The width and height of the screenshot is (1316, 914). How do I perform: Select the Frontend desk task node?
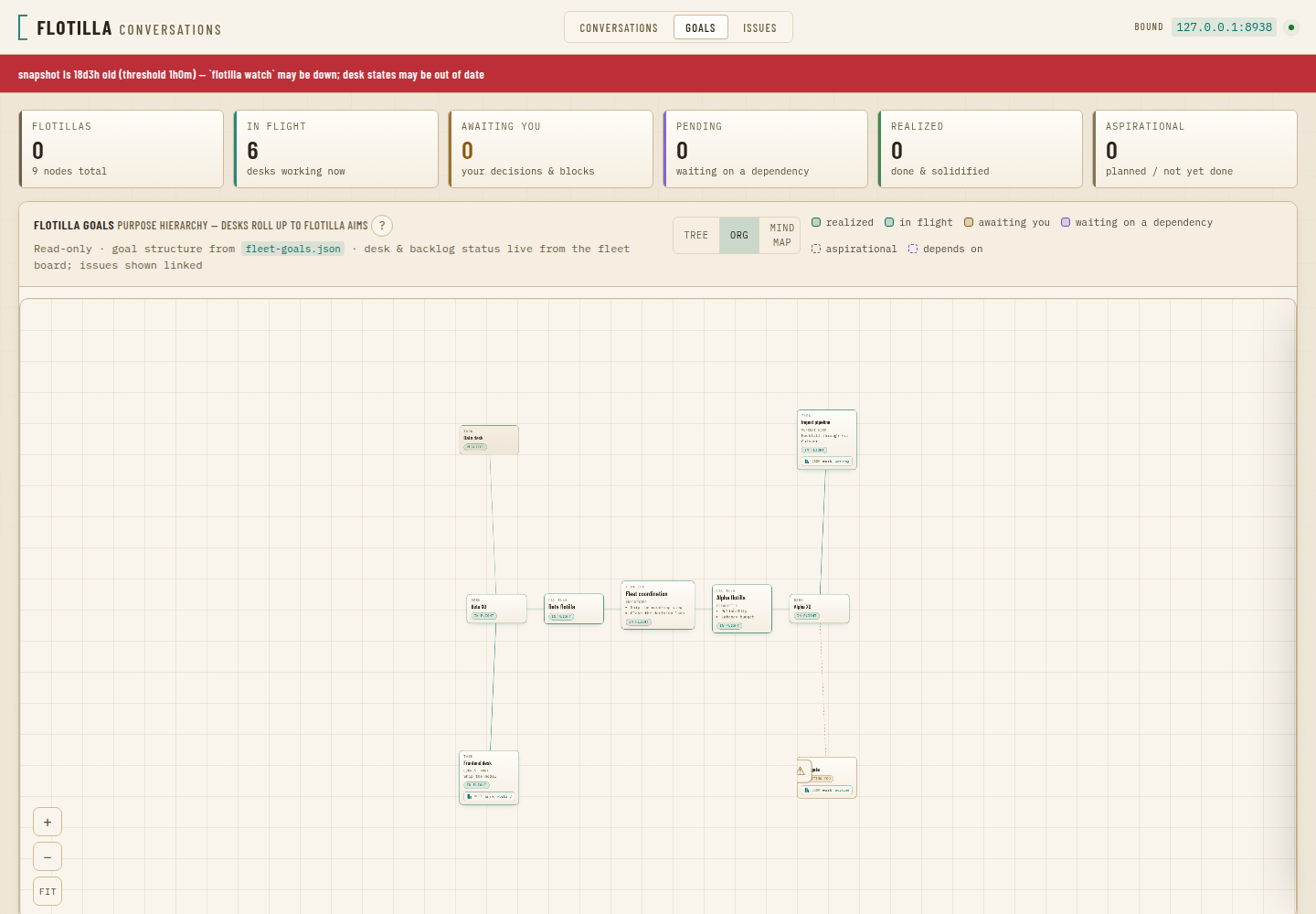(x=489, y=778)
